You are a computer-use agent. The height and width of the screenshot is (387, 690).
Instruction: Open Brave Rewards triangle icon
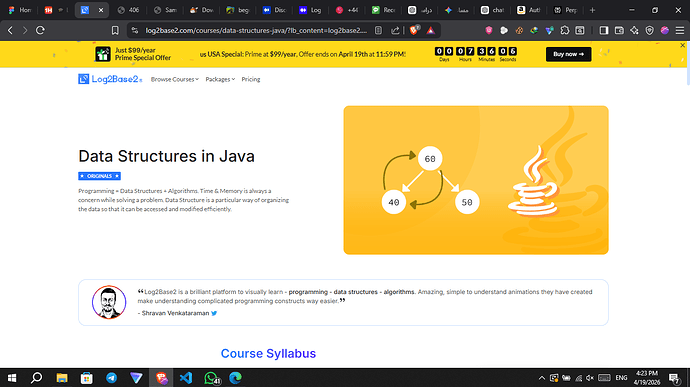(x=430, y=30)
